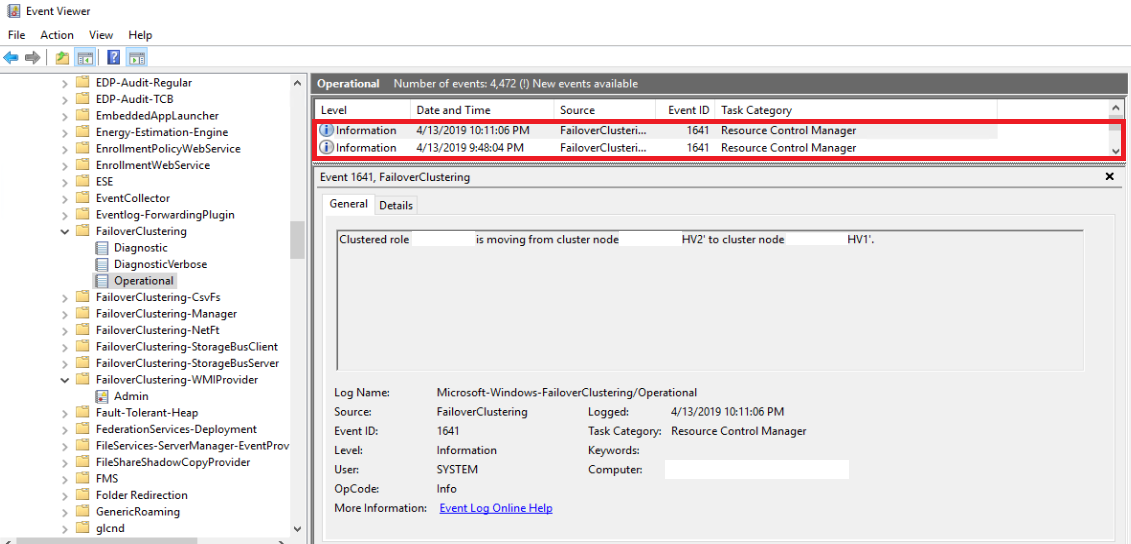The width and height of the screenshot is (1131, 544).
Task: Select the EnrollmentWebService tree item
Action: pos(153,165)
